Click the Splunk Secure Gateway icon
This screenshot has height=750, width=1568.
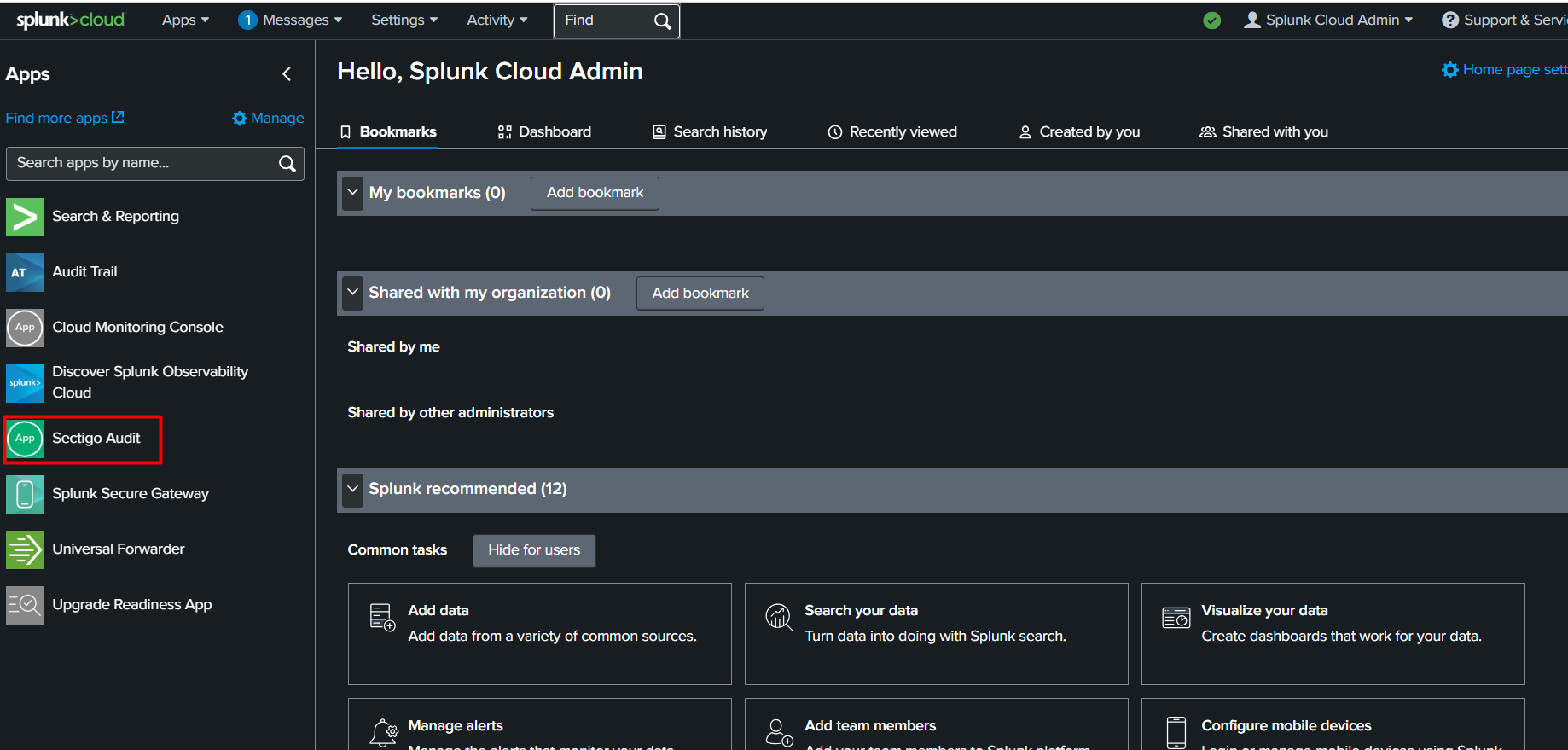[25, 494]
